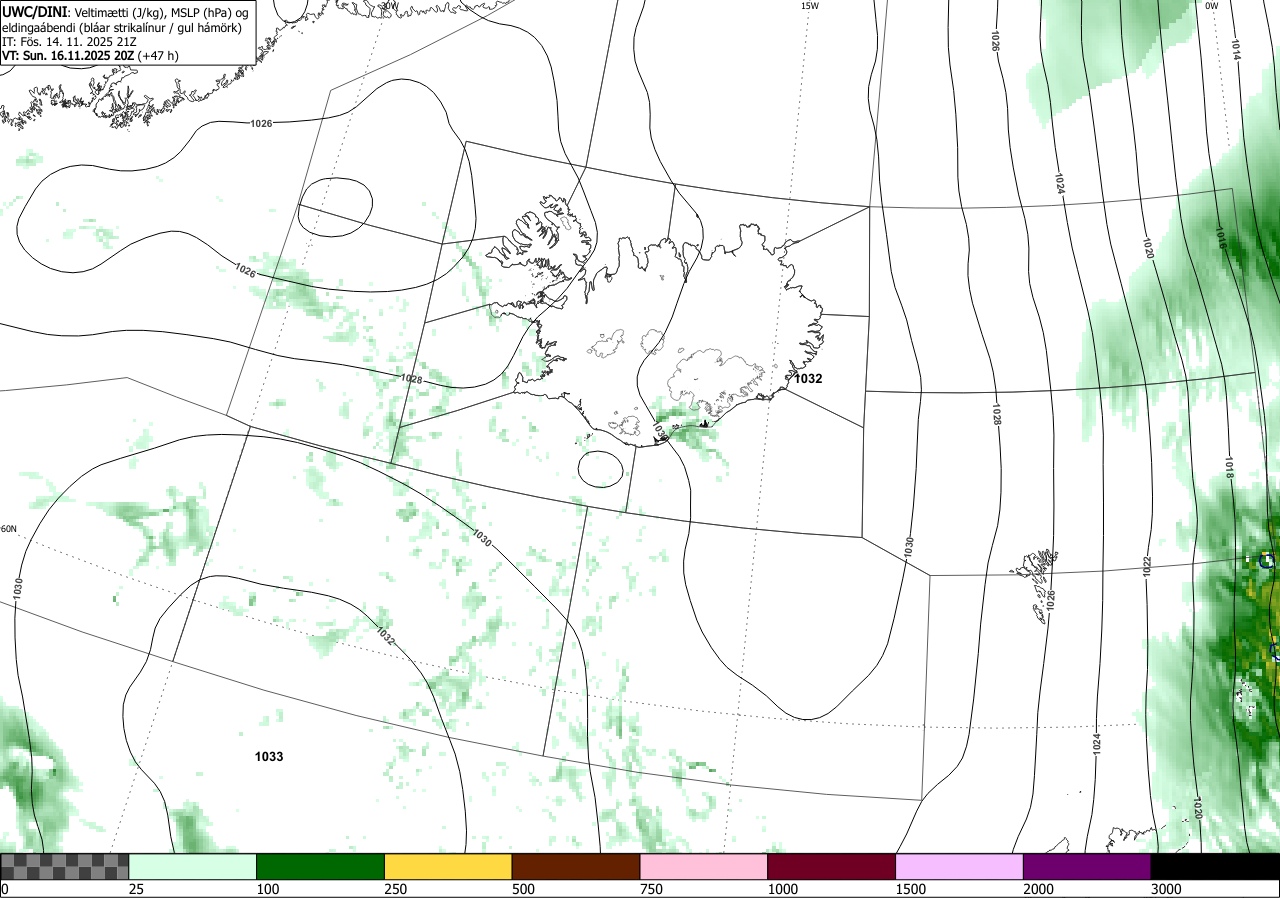The image size is (1280, 898).
Task: Click the gray checkered 0–25 legend swatch
Action: coord(64,866)
